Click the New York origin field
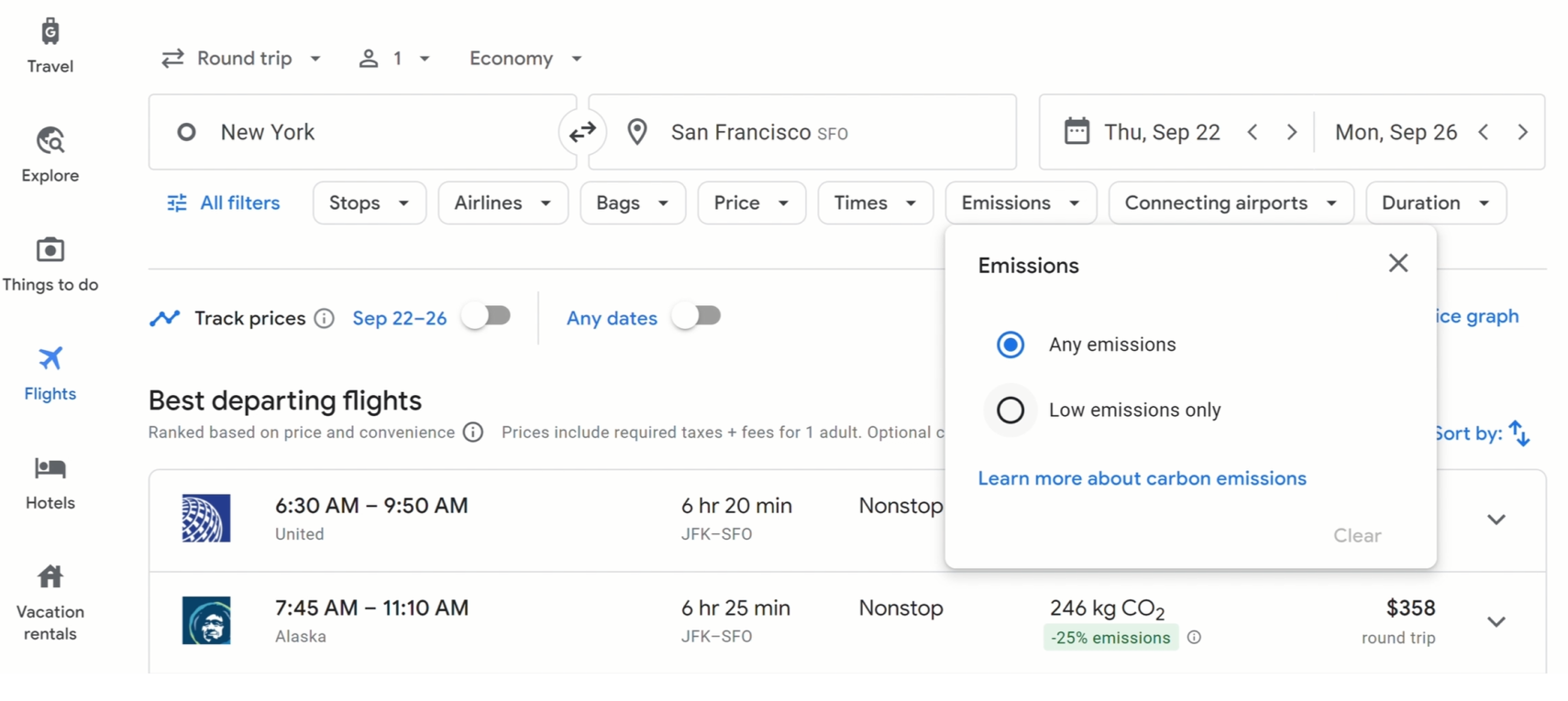1568x701 pixels. (x=363, y=132)
